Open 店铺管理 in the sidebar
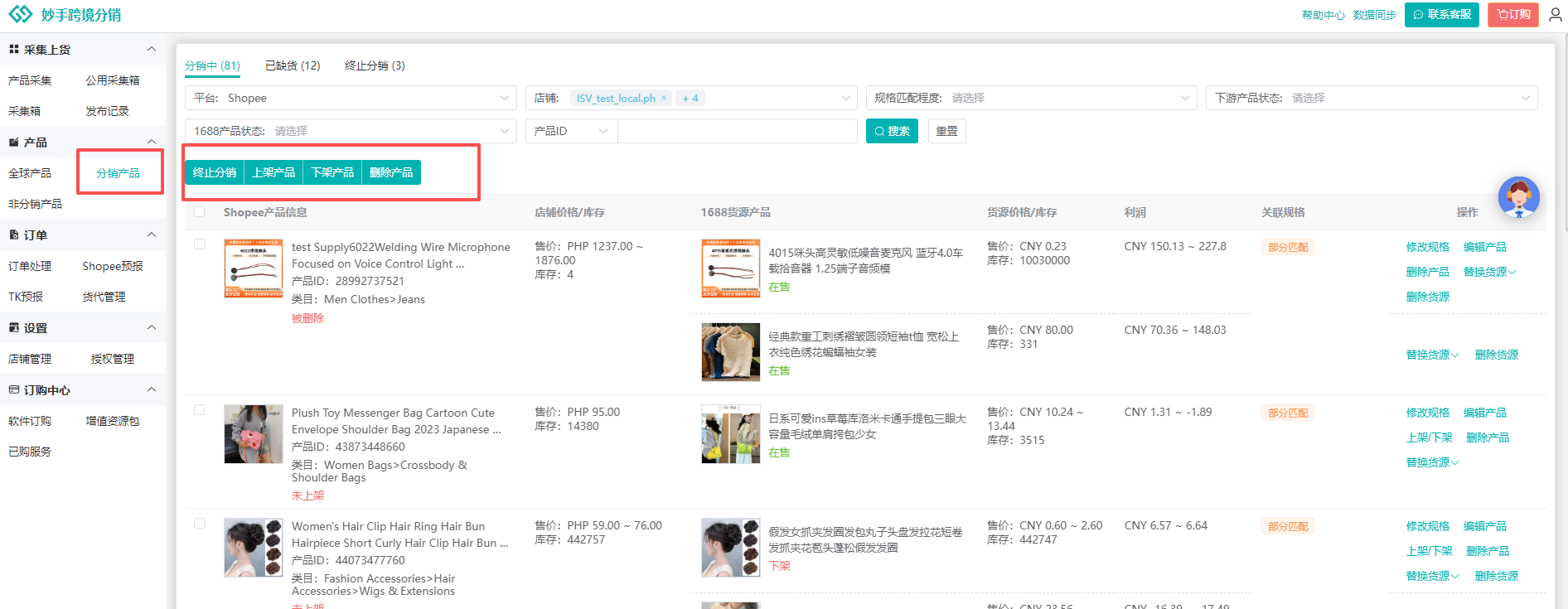Screen dimensions: 1568x609 [30, 359]
